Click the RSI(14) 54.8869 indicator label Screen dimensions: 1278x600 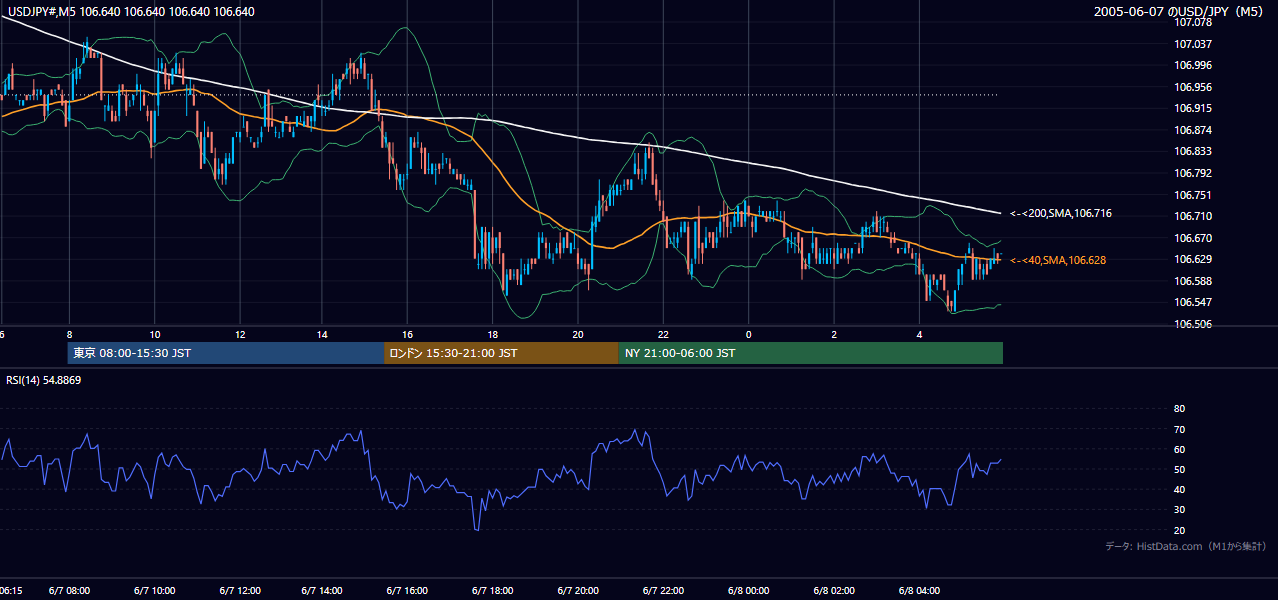click(43, 380)
